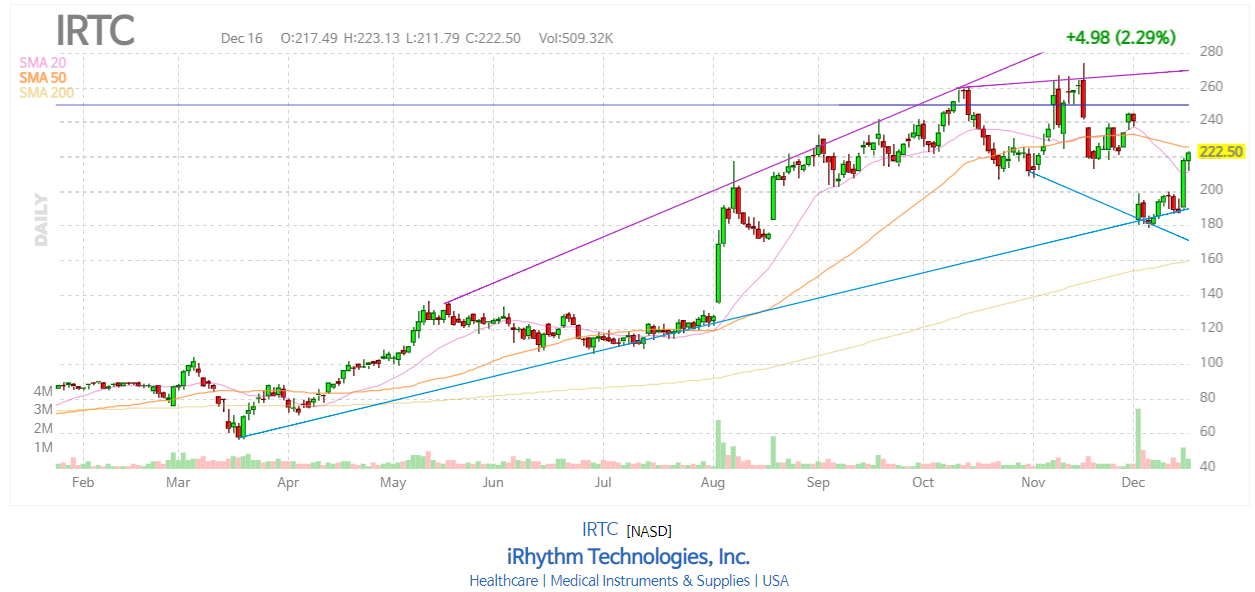Click the 260 price axis label

coord(1211,87)
